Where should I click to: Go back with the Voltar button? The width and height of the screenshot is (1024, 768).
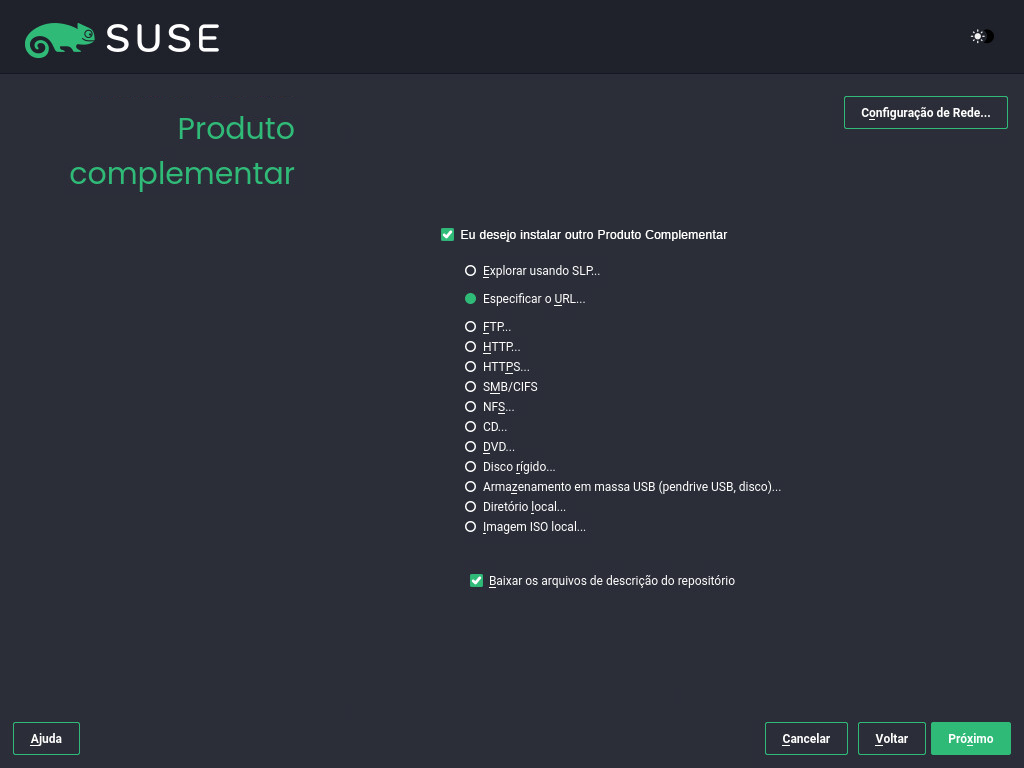pyautogui.click(x=891, y=739)
